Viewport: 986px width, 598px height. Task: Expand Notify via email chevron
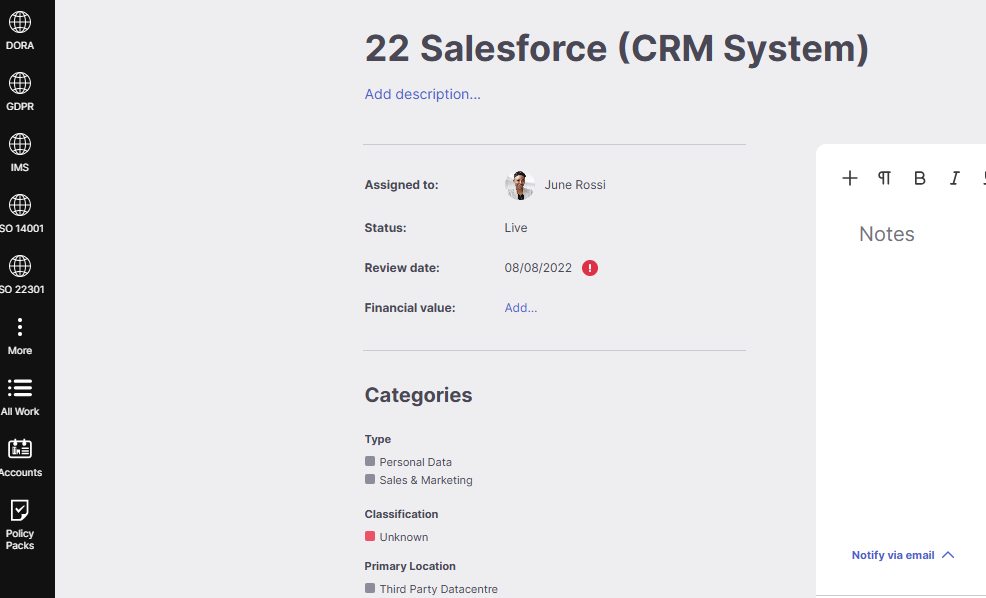click(x=948, y=555)
